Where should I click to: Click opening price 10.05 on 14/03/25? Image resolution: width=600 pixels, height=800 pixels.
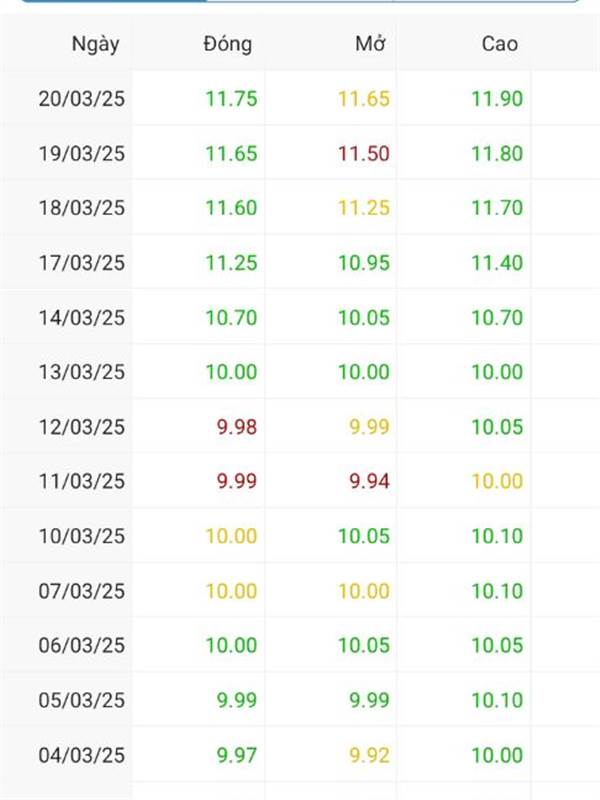click(364, 318)
